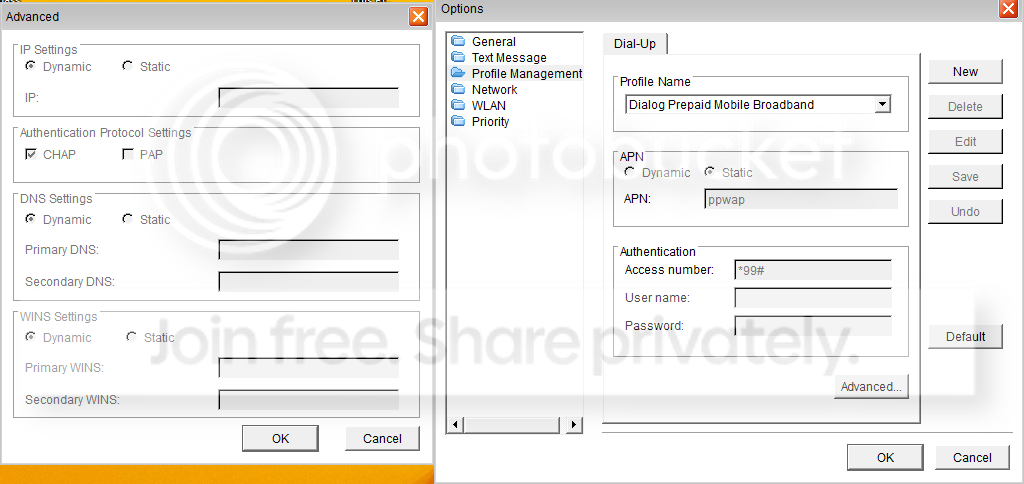The width and height of the screenshot is (1024, 484).
Task: Choose Static under DNS Settings
Action: click(127, 219)
